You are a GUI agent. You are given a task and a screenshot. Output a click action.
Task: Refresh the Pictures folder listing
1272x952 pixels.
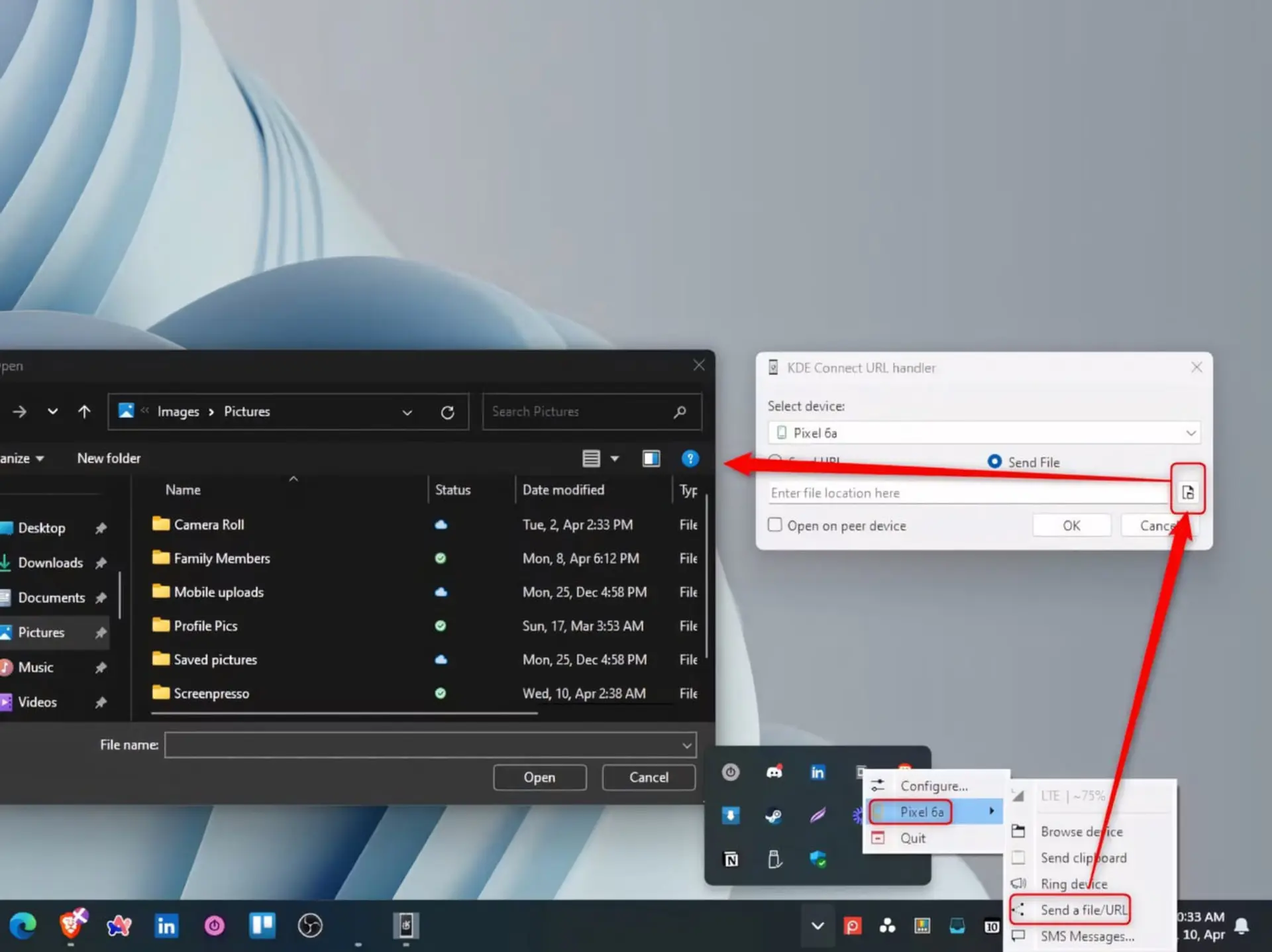[x=447, y=412]
